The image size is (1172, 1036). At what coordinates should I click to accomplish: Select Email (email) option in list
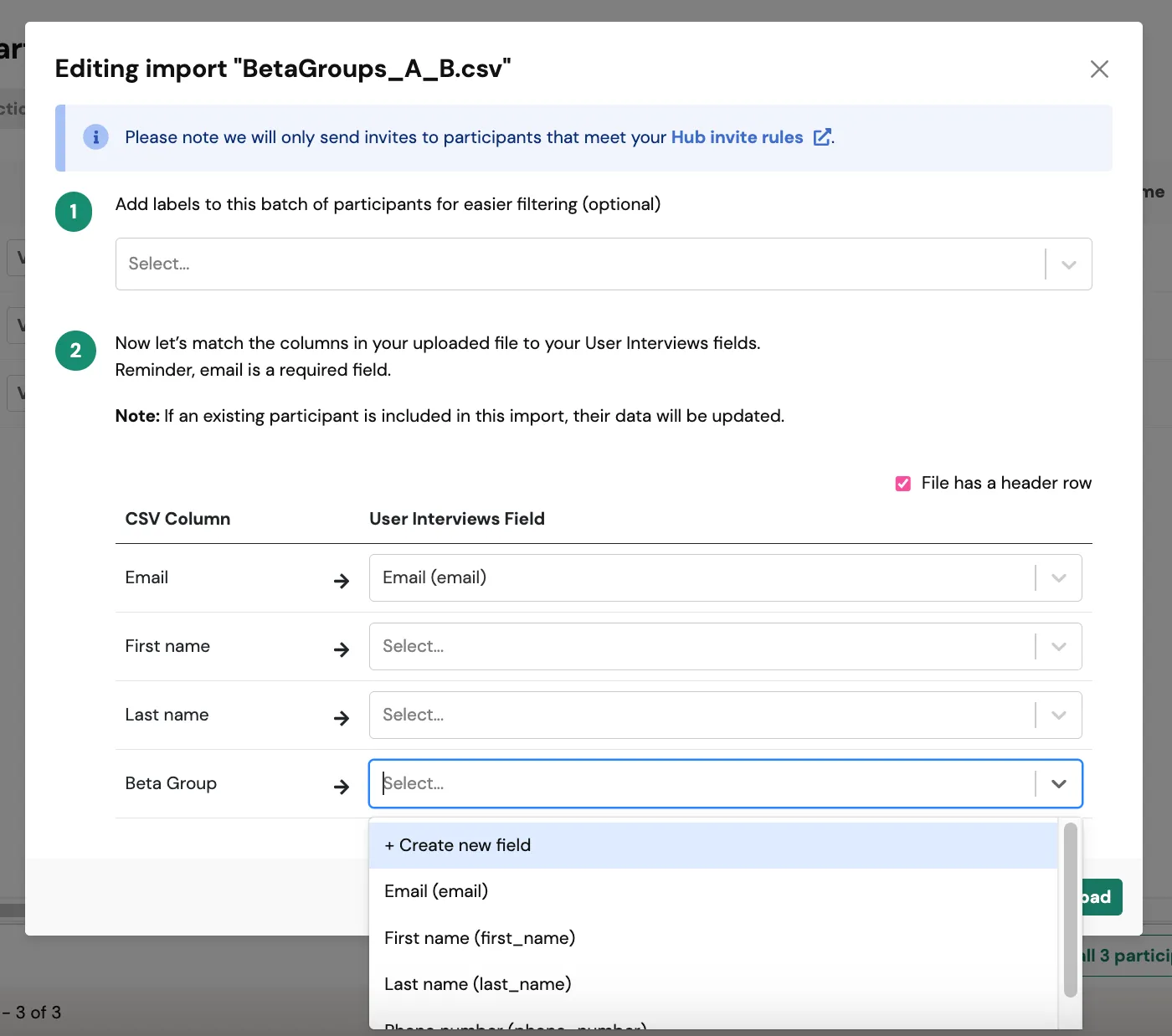coord(713,891)
